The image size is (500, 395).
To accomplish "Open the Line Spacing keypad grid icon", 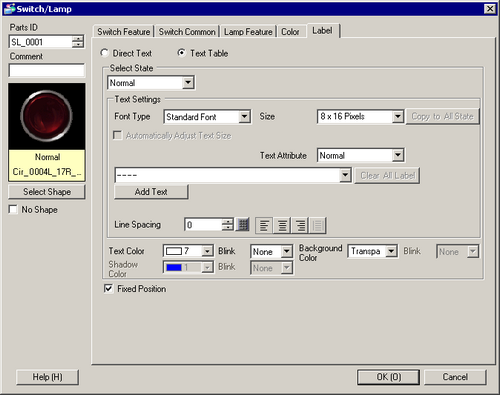I will pyautogui.click(x=243, y=225).
